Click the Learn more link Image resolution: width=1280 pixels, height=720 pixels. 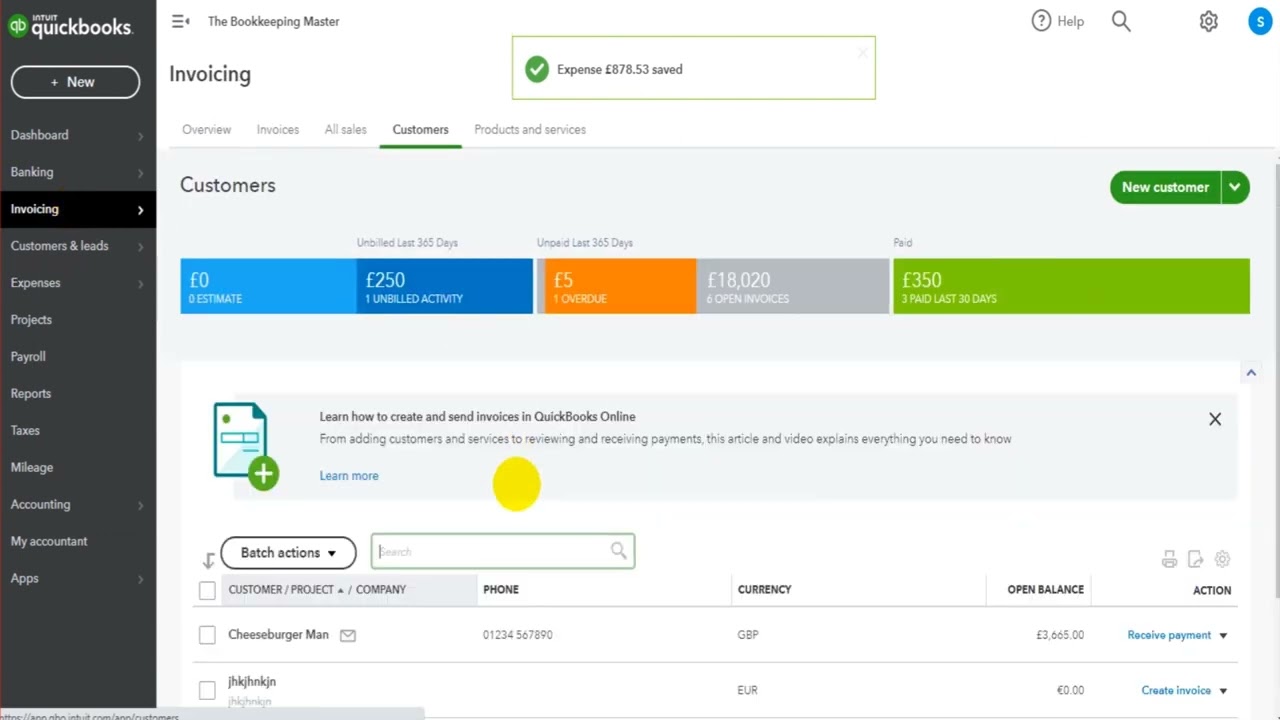click(349, 476)
